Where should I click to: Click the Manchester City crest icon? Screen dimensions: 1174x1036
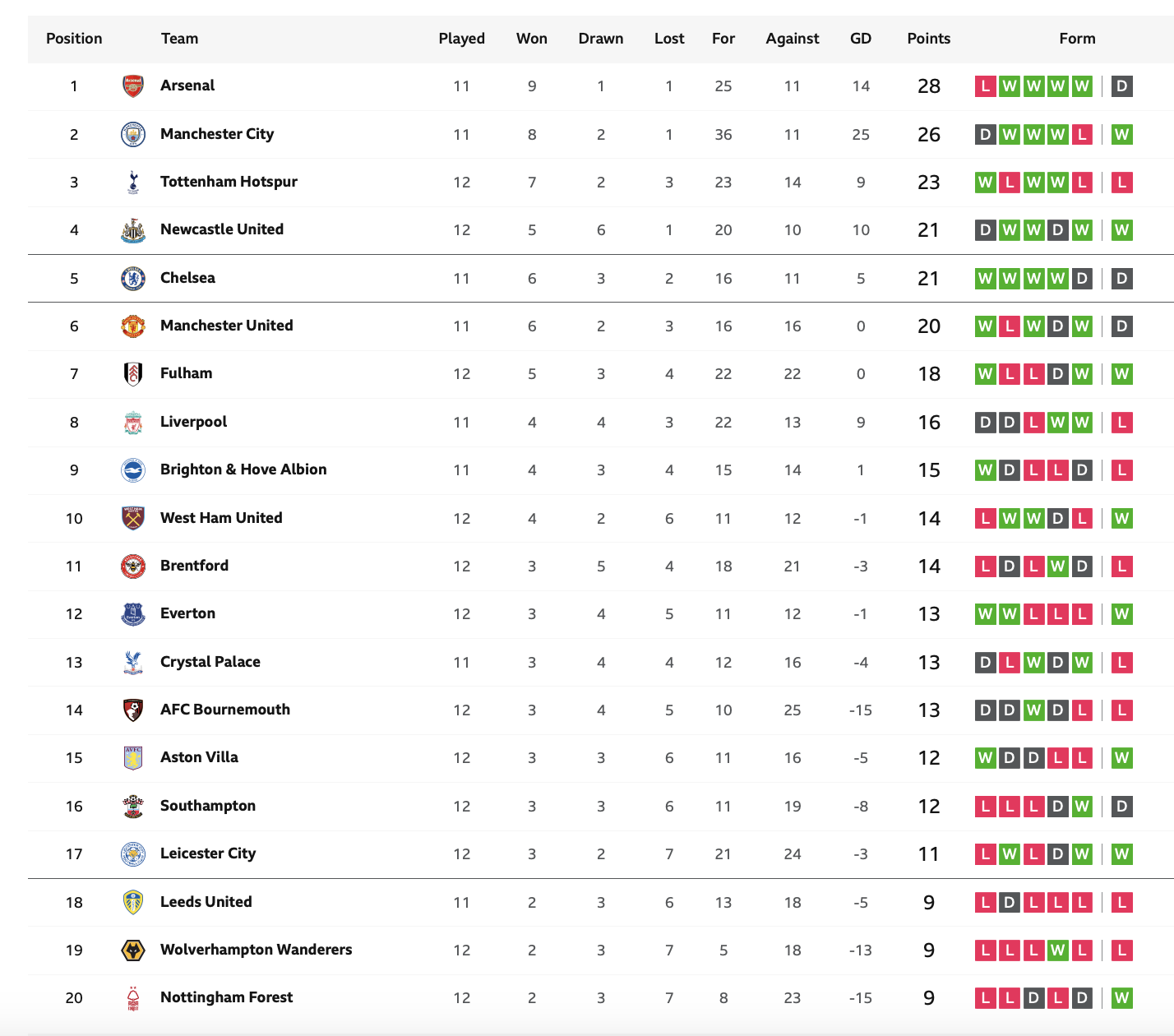pyautogui.click(x=133, y=134)
